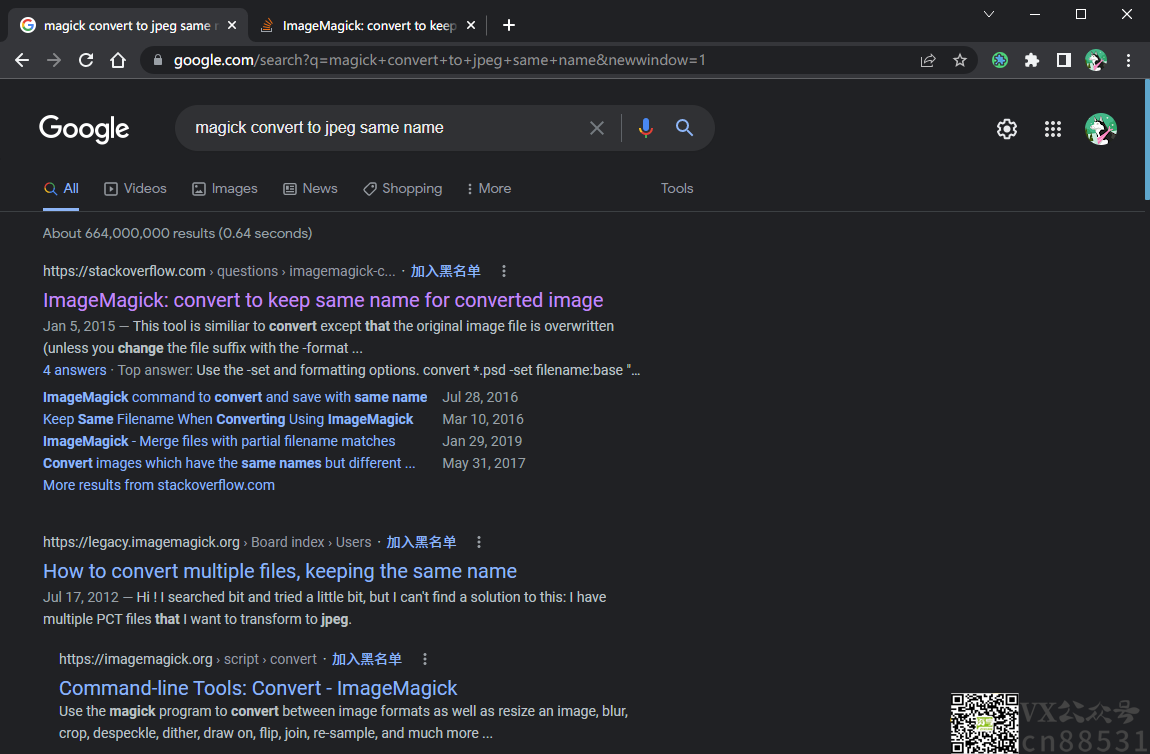
Task: Open 'ImageMagick: convert to keep same name' result
Action: tap(323, 300)
